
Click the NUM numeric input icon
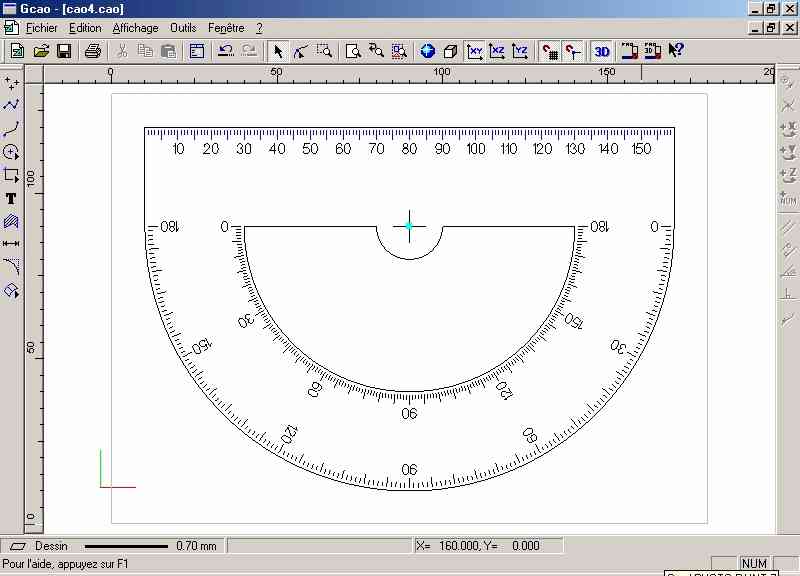click(788, 198)
